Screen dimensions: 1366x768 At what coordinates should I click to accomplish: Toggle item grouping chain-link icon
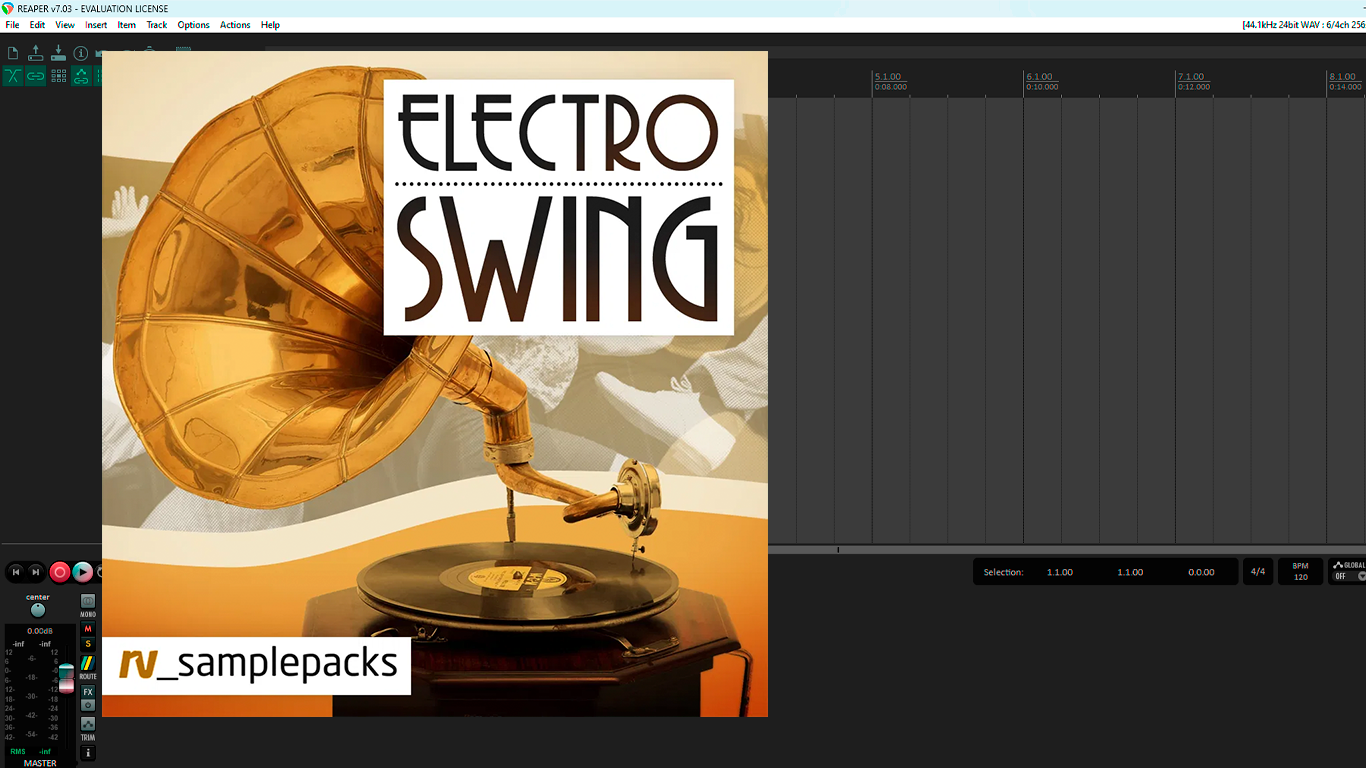[x=36, y=76]
